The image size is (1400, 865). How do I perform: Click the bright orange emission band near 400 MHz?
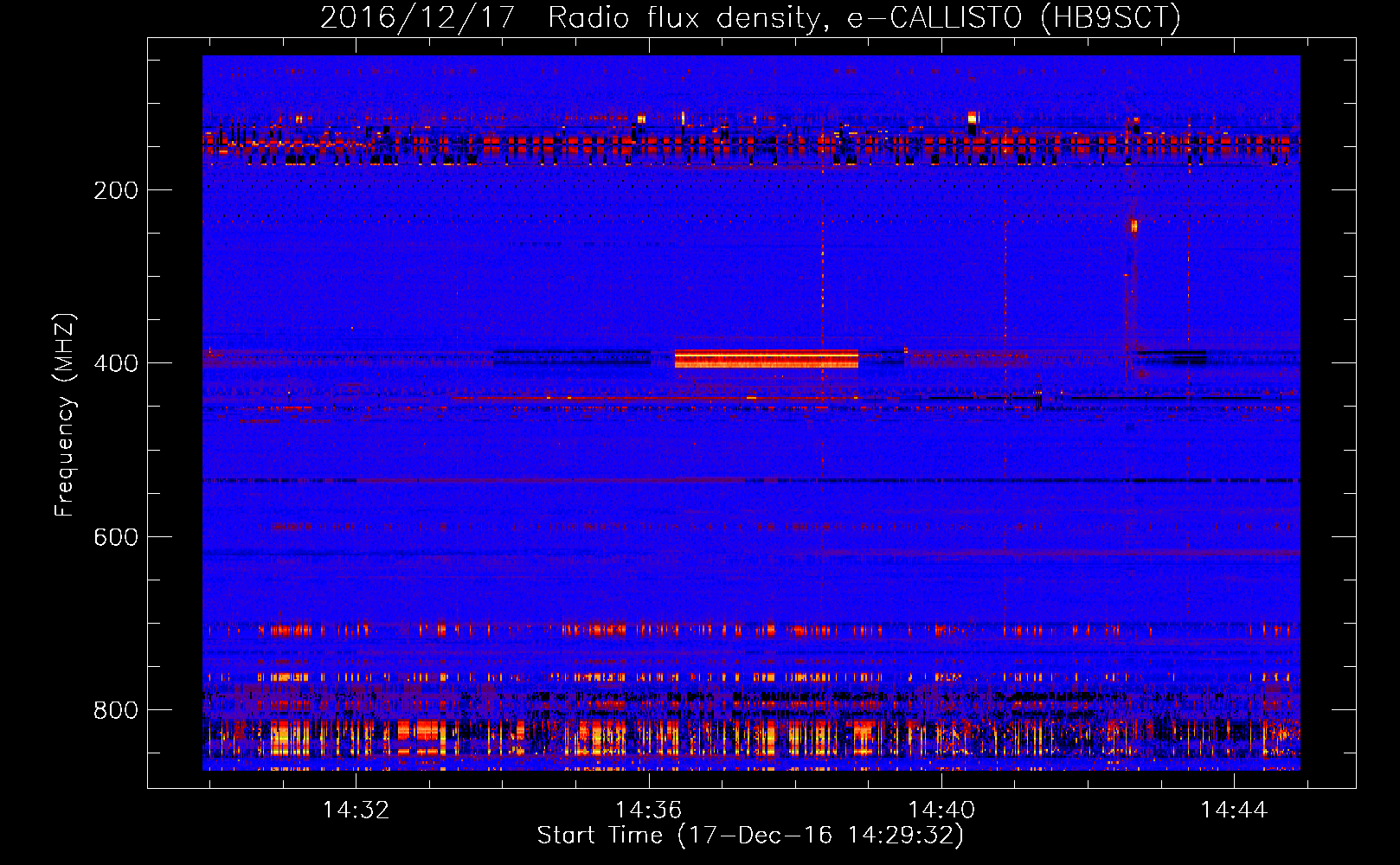767,359
